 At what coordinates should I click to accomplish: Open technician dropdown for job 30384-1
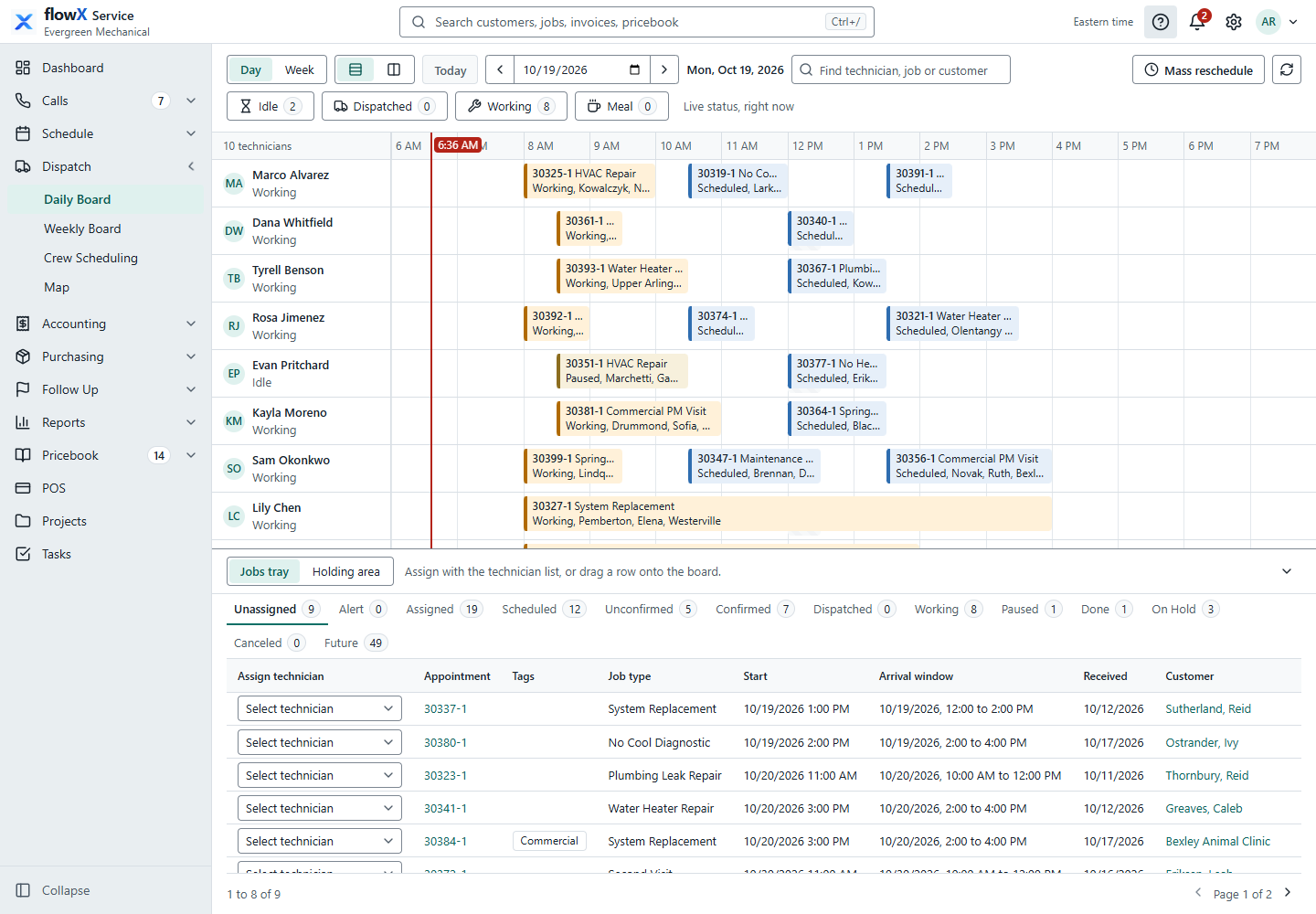(x=320, y=841)
